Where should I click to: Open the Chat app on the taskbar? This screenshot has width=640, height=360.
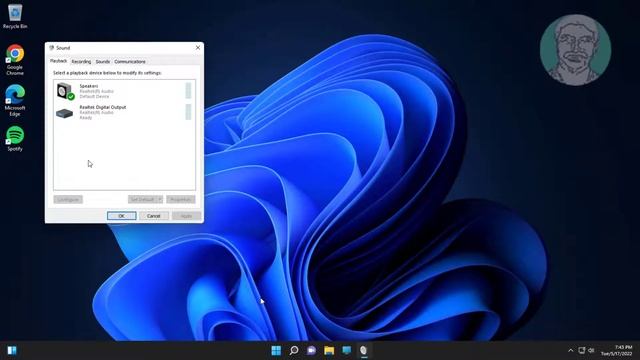pos(311,350)
